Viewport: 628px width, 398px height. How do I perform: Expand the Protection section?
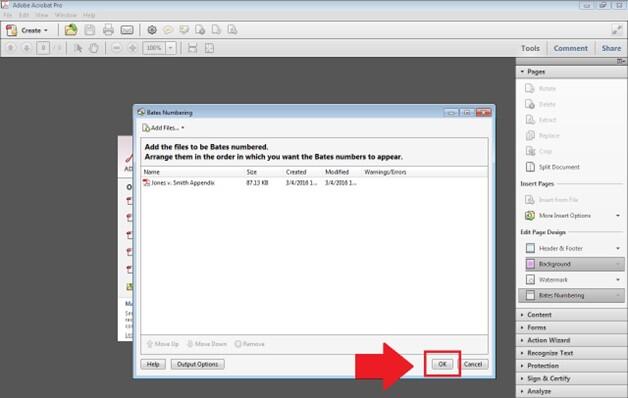[571, 366]
